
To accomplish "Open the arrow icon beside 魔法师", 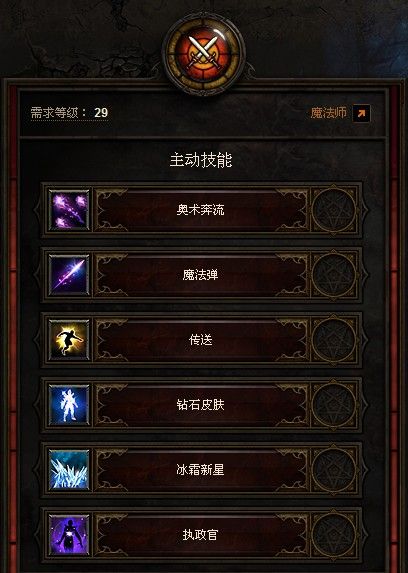I will click(x=361, y=113).
